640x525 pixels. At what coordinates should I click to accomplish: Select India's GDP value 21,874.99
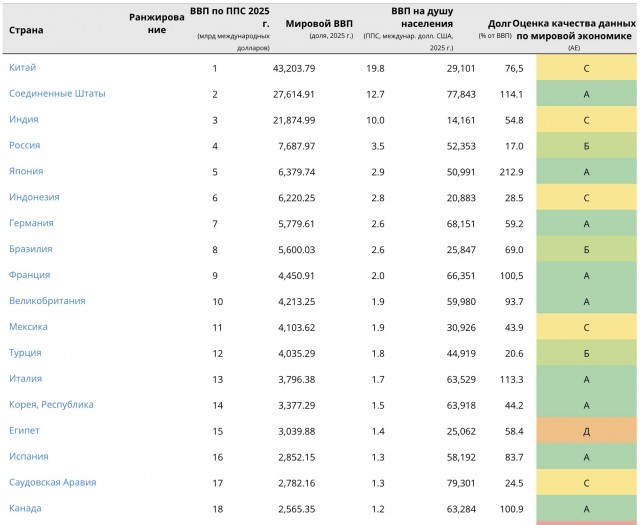click(x=294, y=120)
